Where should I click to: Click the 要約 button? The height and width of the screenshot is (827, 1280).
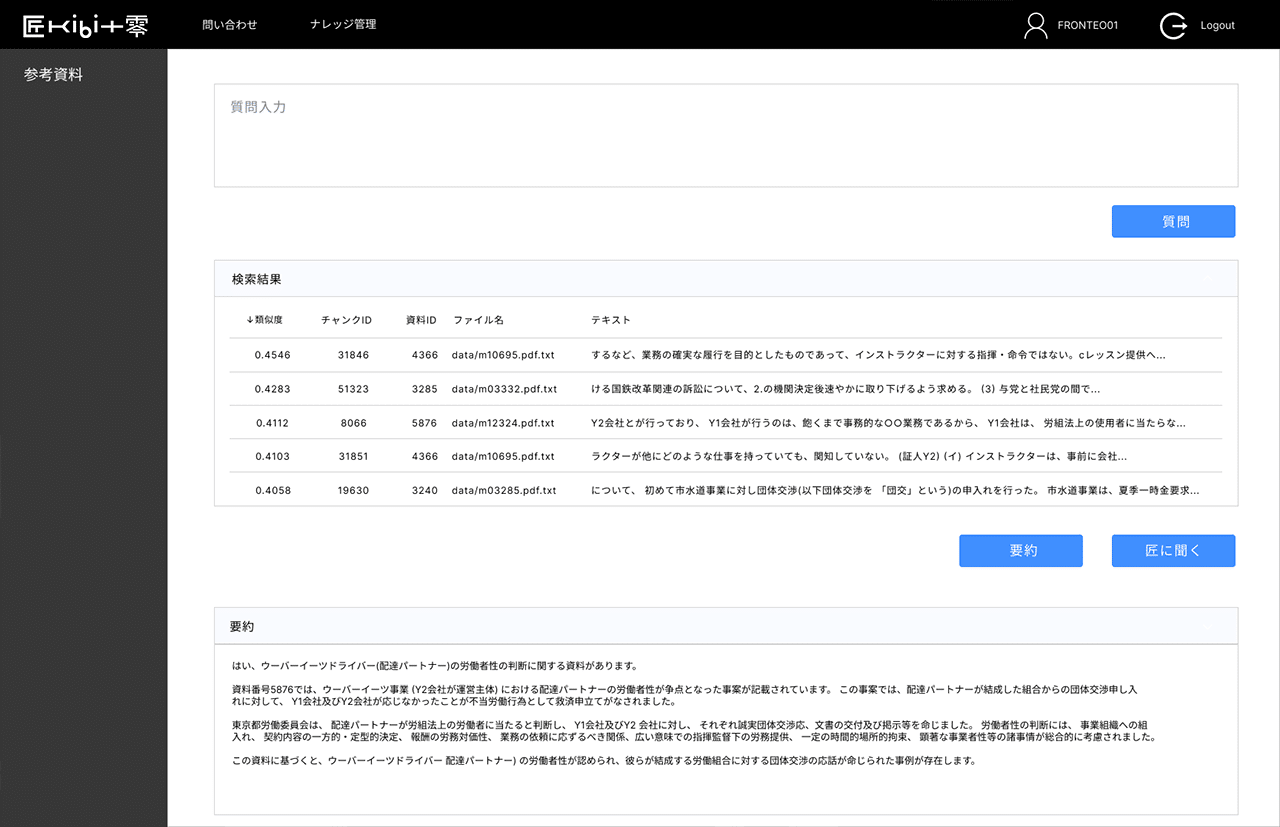(1021, 550)
